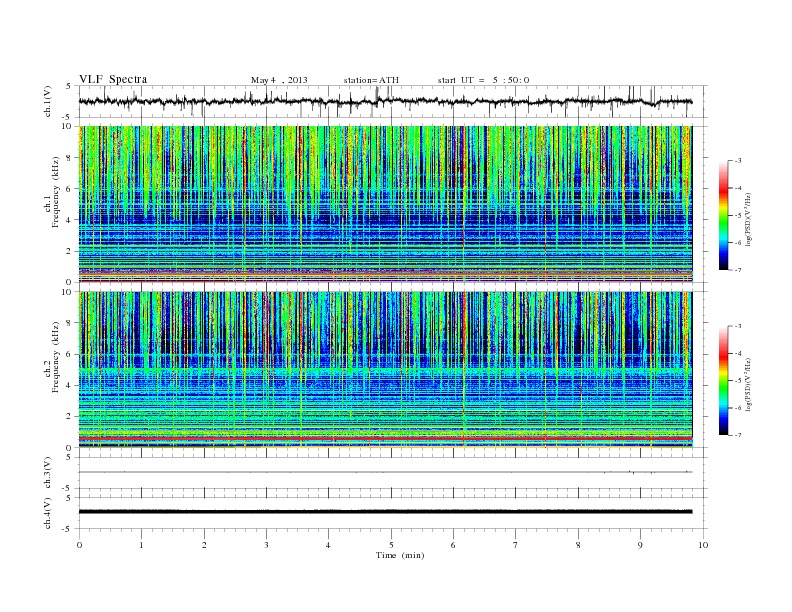Click the ch.4(V) thick black trace

click(x=386, y=512)
